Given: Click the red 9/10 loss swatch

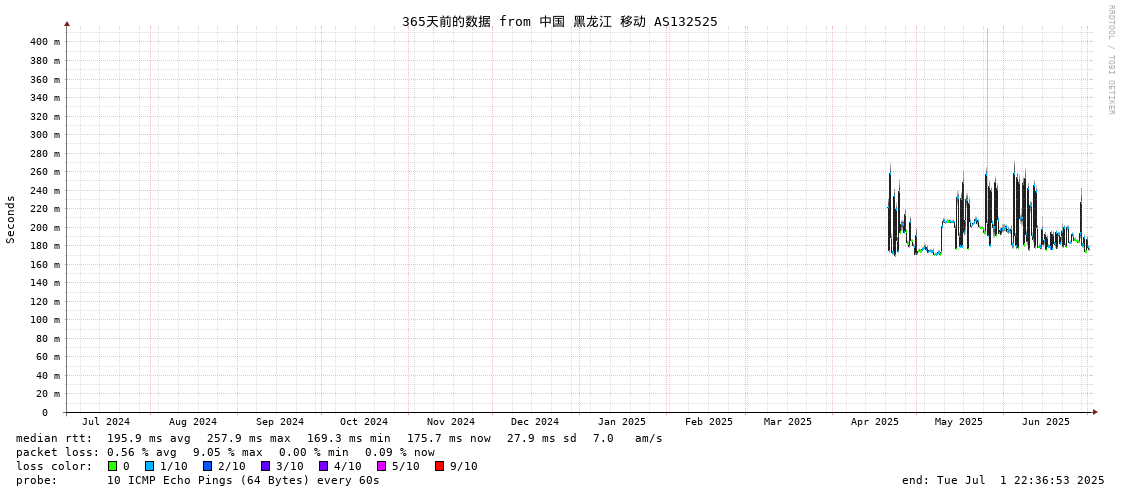Looking at the screenshot, I should pos(439,466).
